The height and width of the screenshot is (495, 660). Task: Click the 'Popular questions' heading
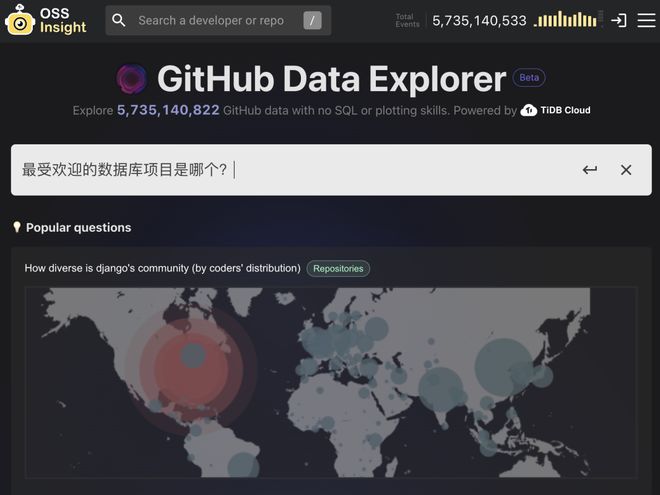coord(78,227)
